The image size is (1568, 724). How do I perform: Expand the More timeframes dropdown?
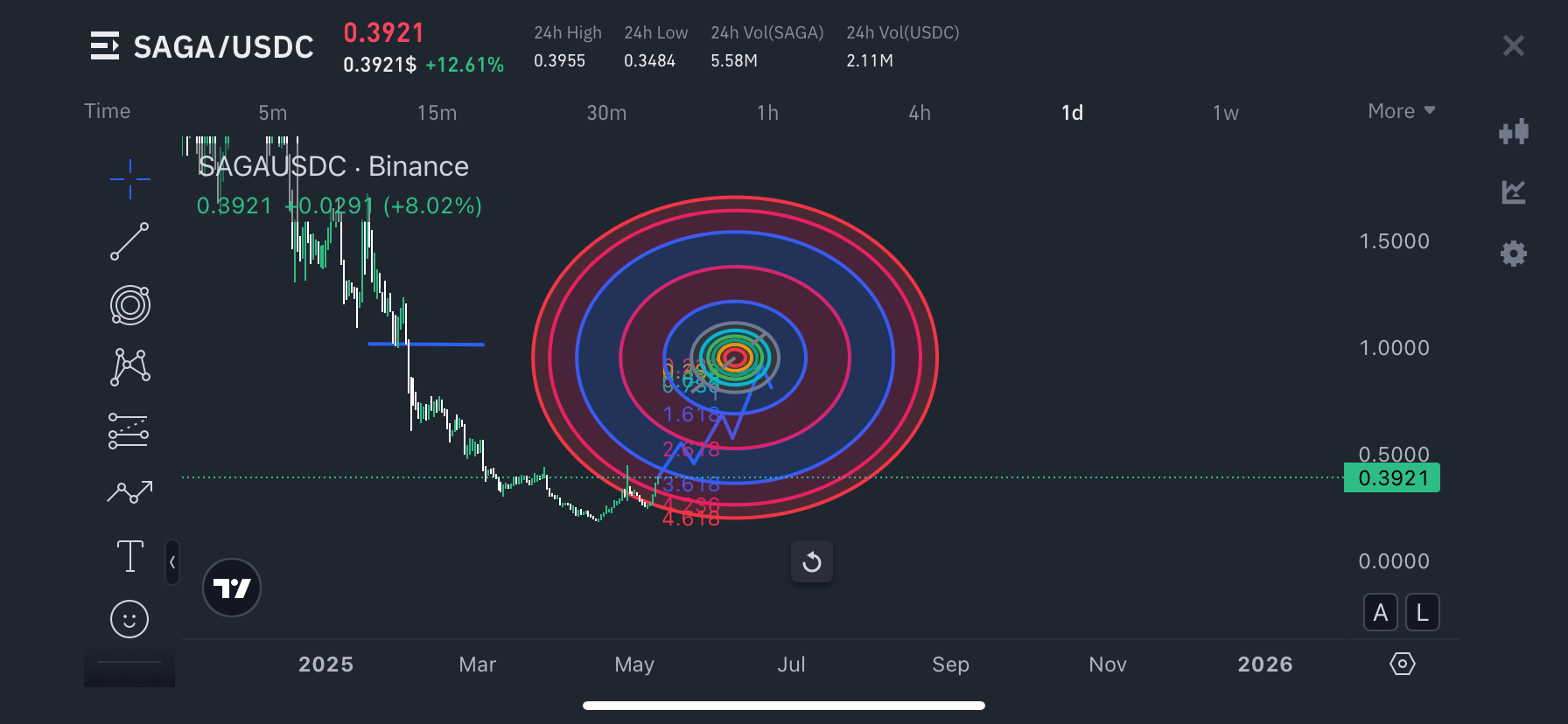click(1401, 111)
